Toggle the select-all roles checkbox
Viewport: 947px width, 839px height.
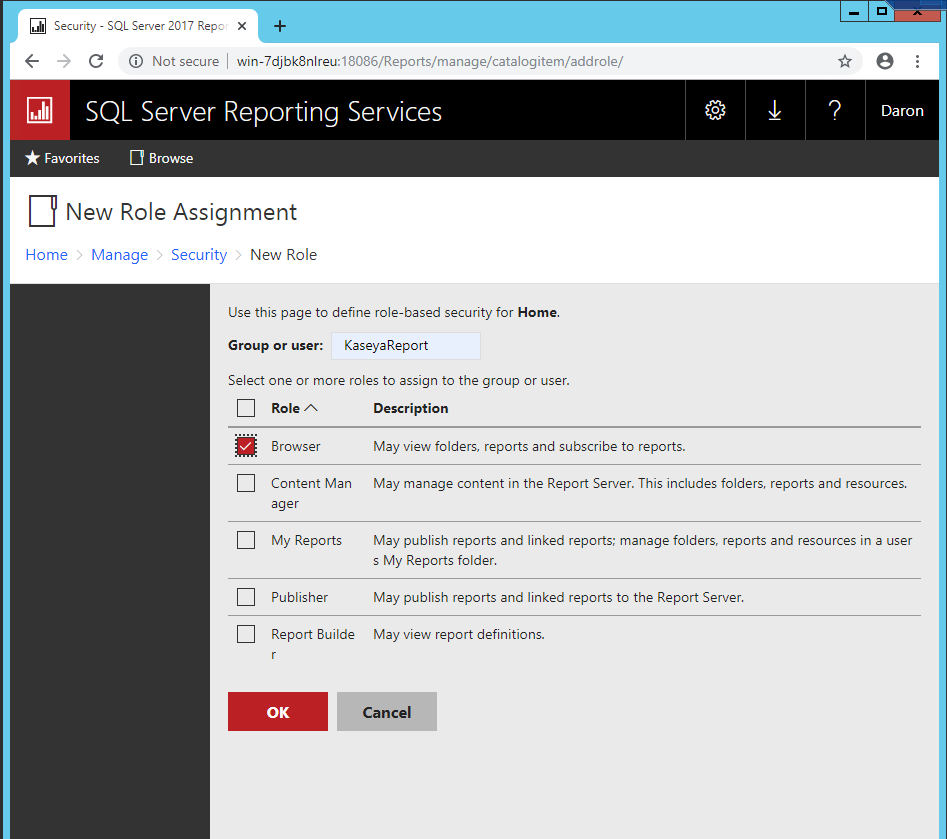pyautogui.click(x=246, y=408)
